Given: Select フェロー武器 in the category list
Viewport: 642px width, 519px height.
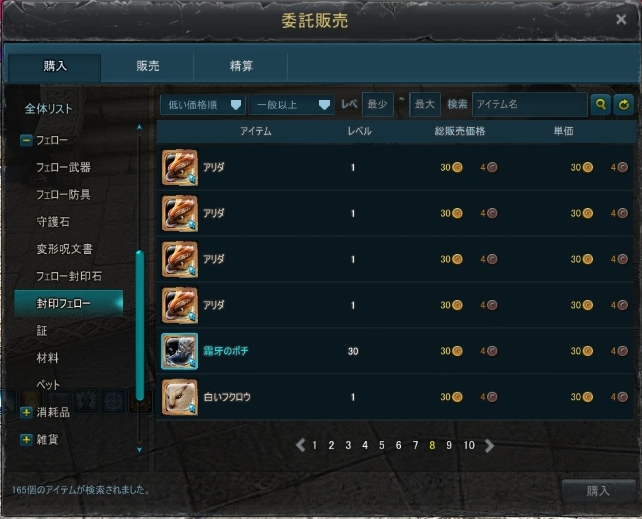Looking at the screenshot, I should coord(63,167).
